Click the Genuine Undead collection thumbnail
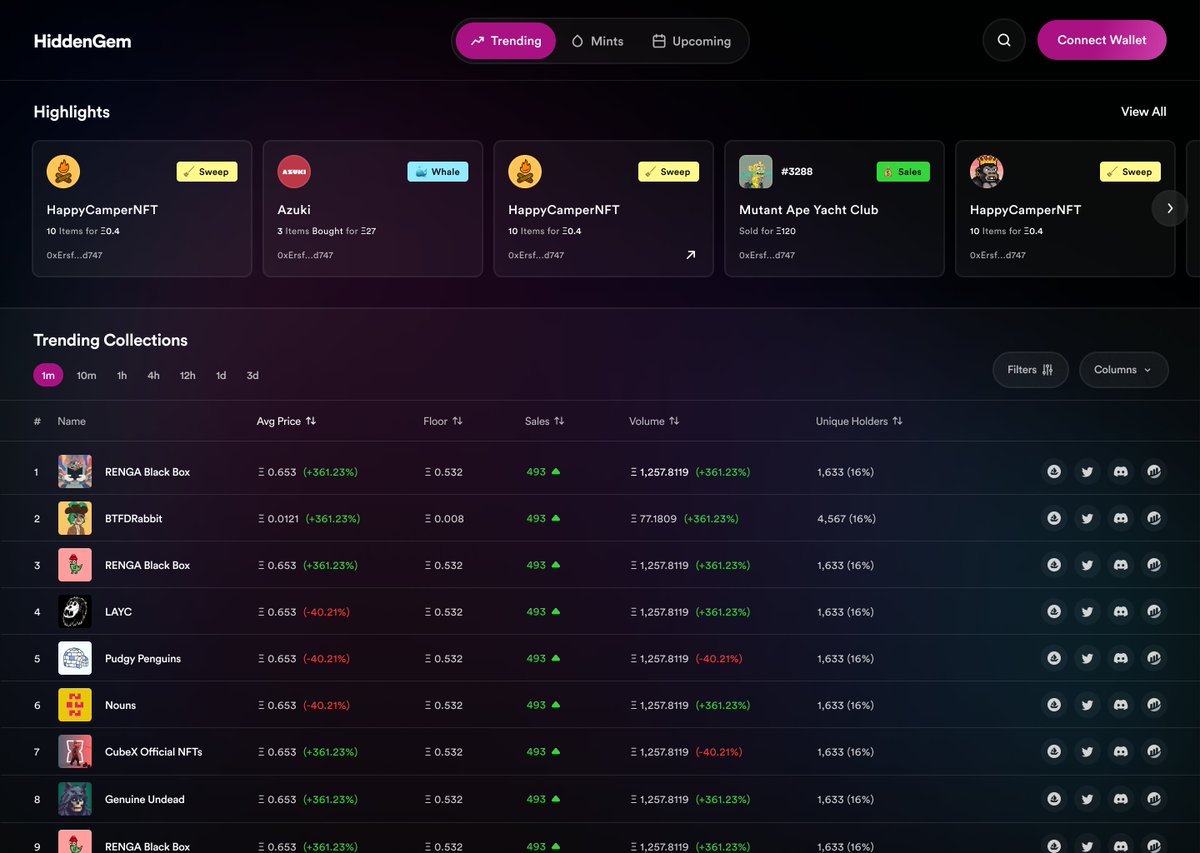The height and width of the screenshot is (853, 1200). click(75, 799)
